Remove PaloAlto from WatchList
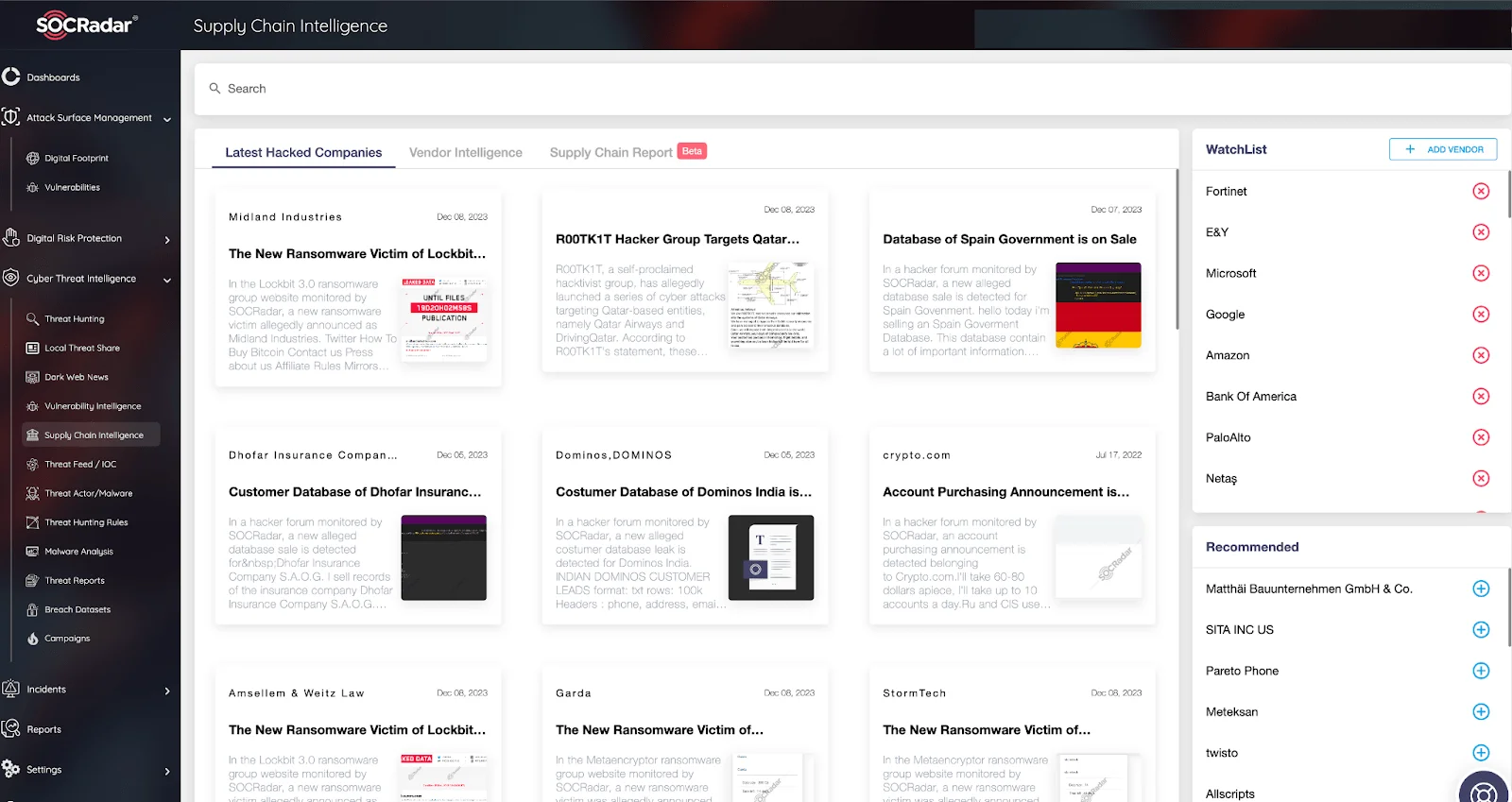The height and width of the screenshot is (802, 1512). tap(1481, 437)
